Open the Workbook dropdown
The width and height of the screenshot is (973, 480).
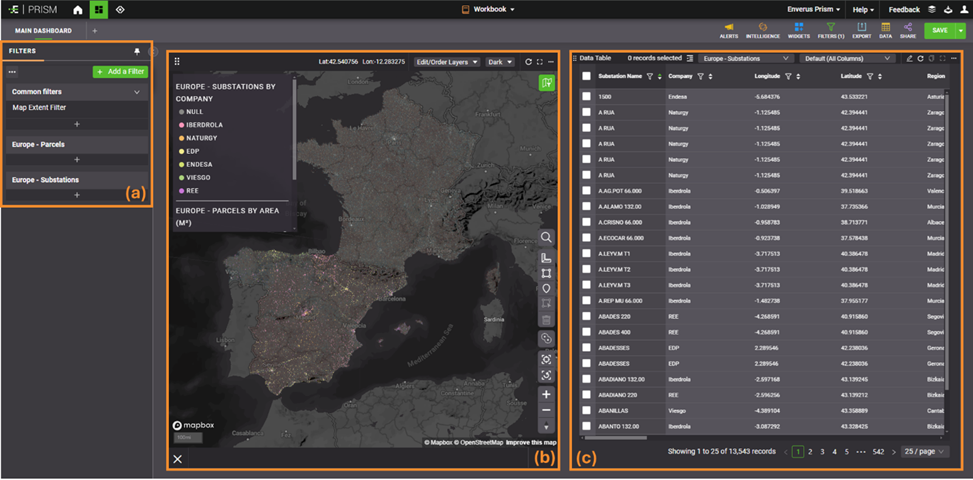[x=488, y=9]
